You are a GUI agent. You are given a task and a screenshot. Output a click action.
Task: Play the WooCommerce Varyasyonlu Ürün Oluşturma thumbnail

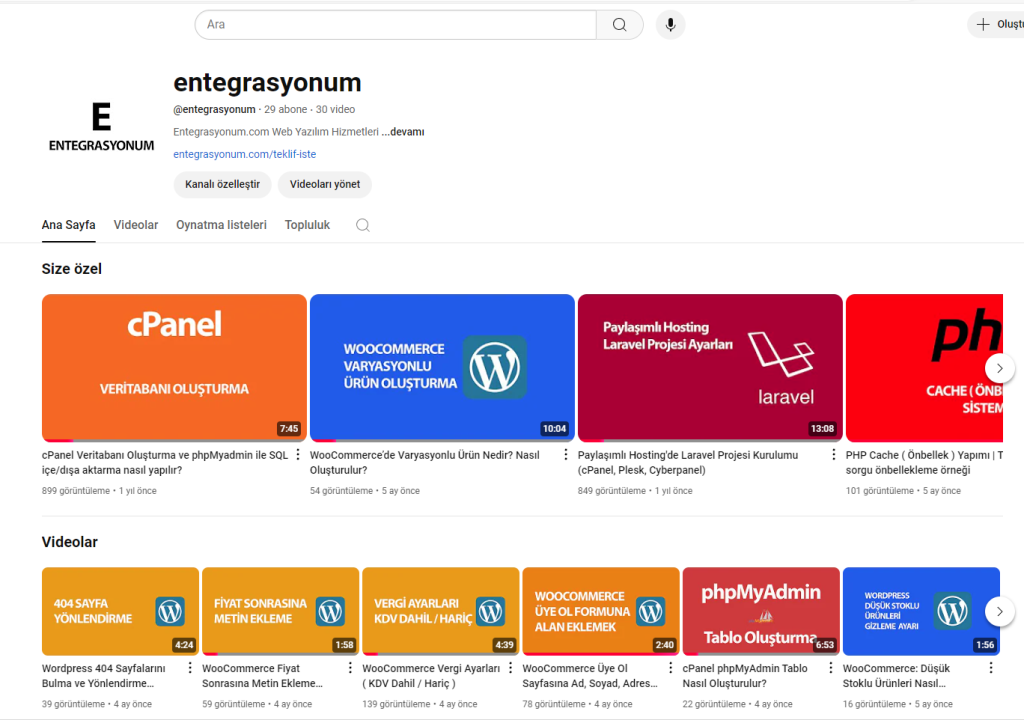coord(442,368)
